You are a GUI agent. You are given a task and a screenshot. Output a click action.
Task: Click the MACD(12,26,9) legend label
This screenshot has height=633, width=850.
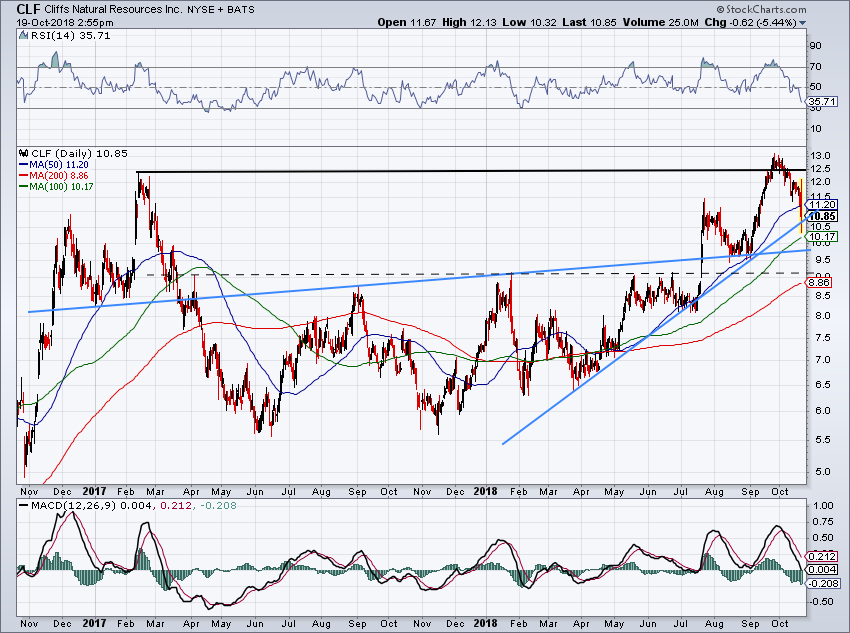click(x=73, y=506)
